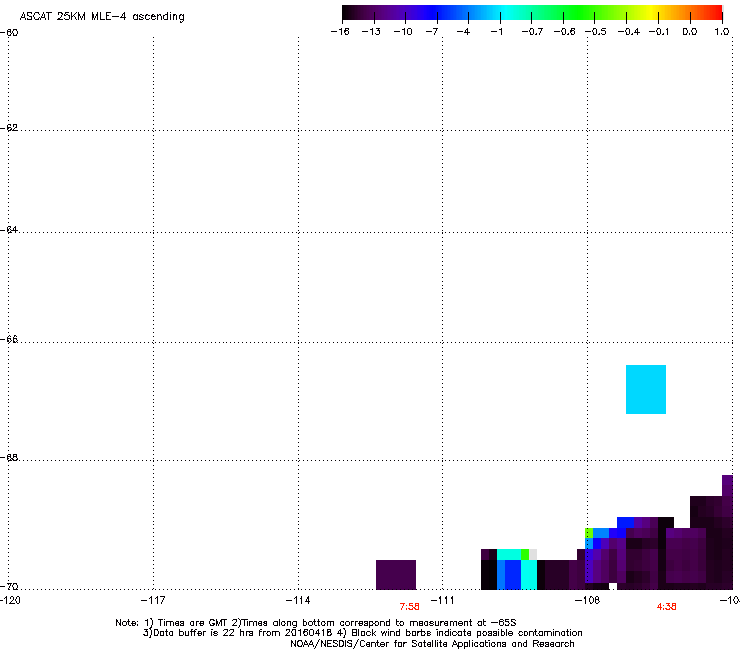Click the light gray data cell near -109
Screen dimensions: 740x650
point(533,554)
